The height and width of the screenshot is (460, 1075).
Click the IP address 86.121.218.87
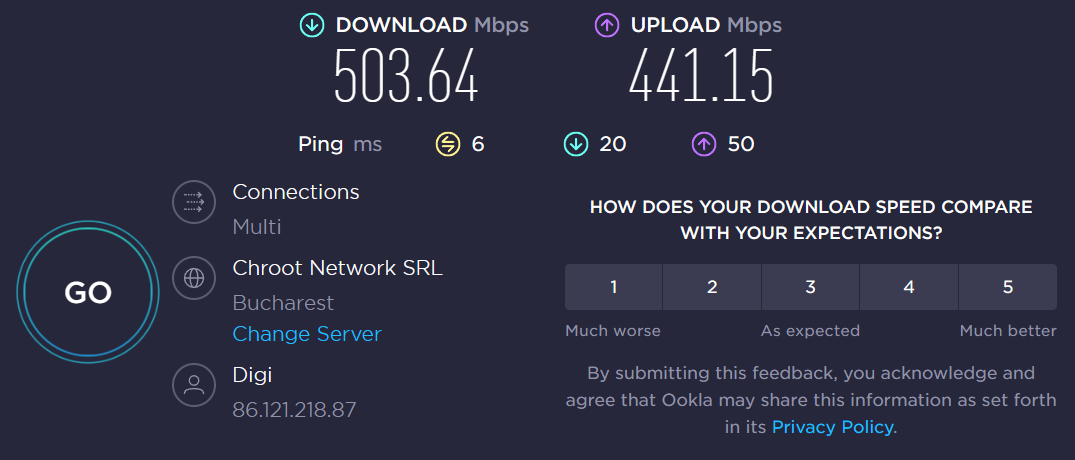click(294, 410)
